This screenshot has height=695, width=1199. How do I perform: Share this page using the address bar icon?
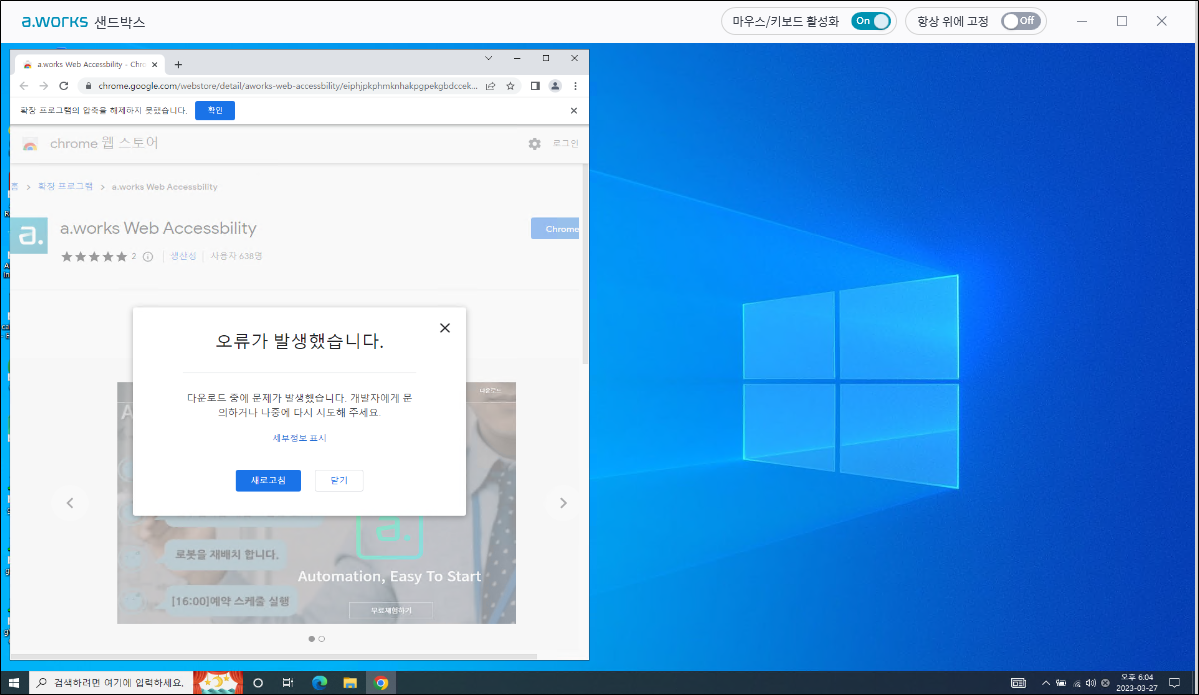490,86
